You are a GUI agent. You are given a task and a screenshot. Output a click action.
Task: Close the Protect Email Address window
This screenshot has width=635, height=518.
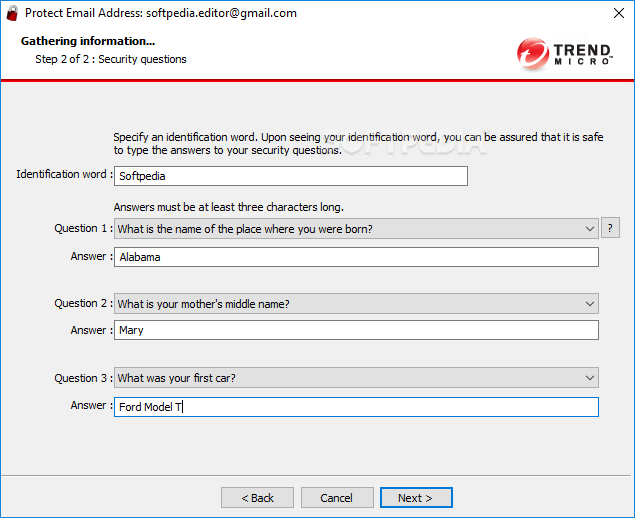[618, 13]
